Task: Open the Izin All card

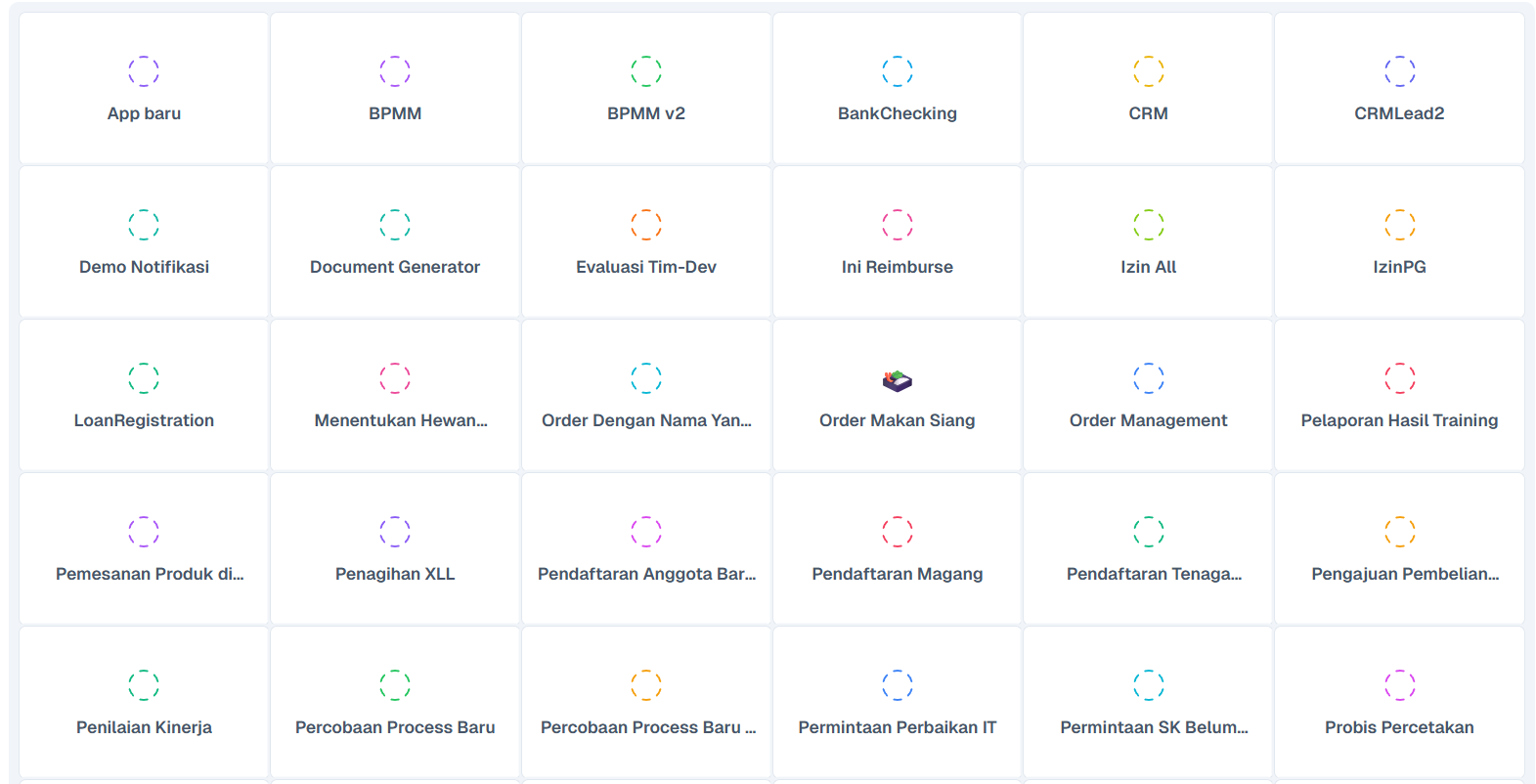Action: point(1149,242)
